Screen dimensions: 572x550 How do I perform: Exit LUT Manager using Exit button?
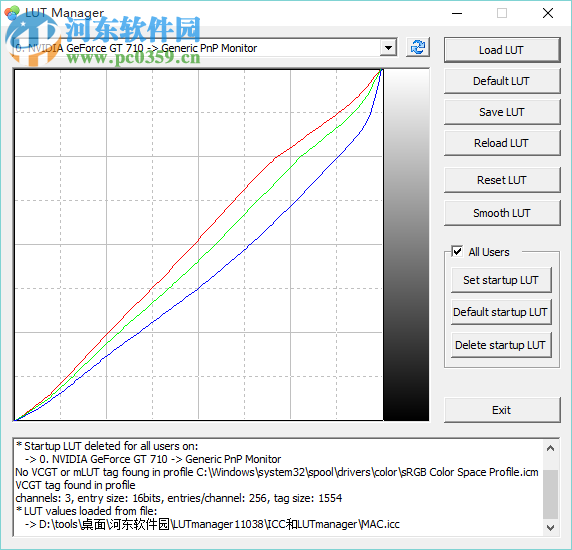click(x=502, y=410)
